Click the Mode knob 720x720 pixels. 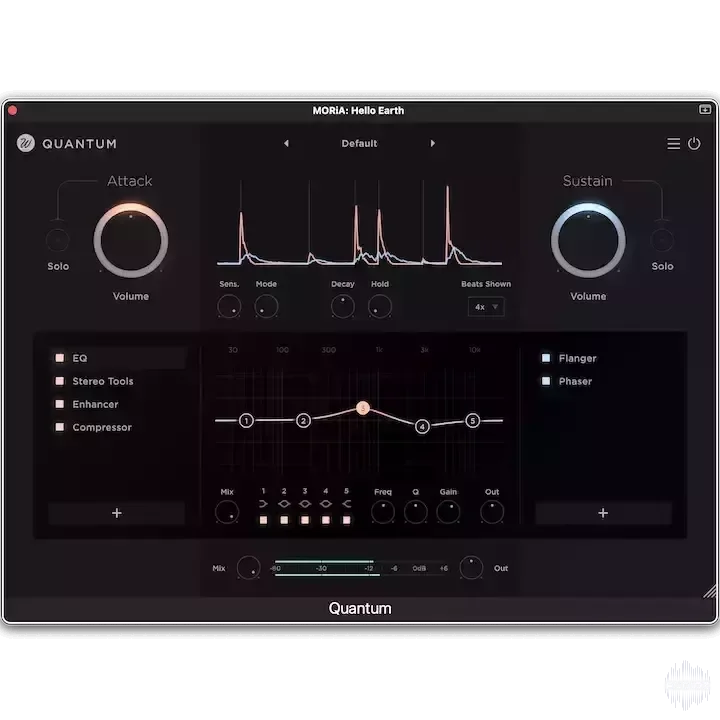(x=266, y=306)
